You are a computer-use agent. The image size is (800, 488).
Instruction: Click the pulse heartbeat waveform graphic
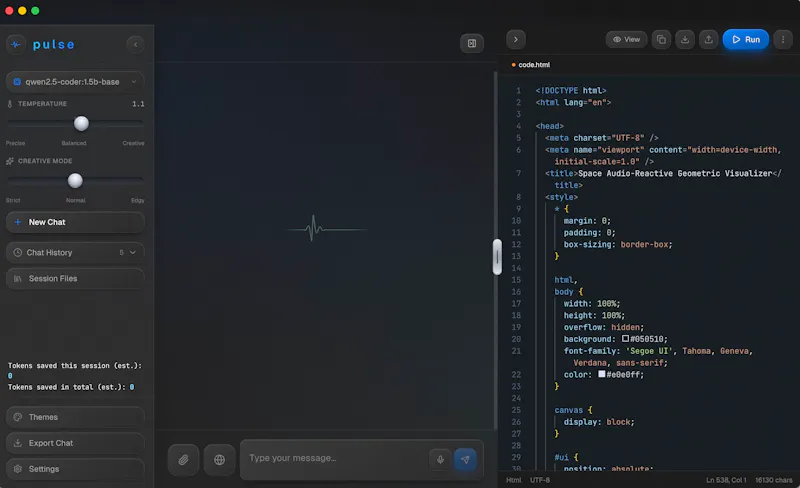327,228
